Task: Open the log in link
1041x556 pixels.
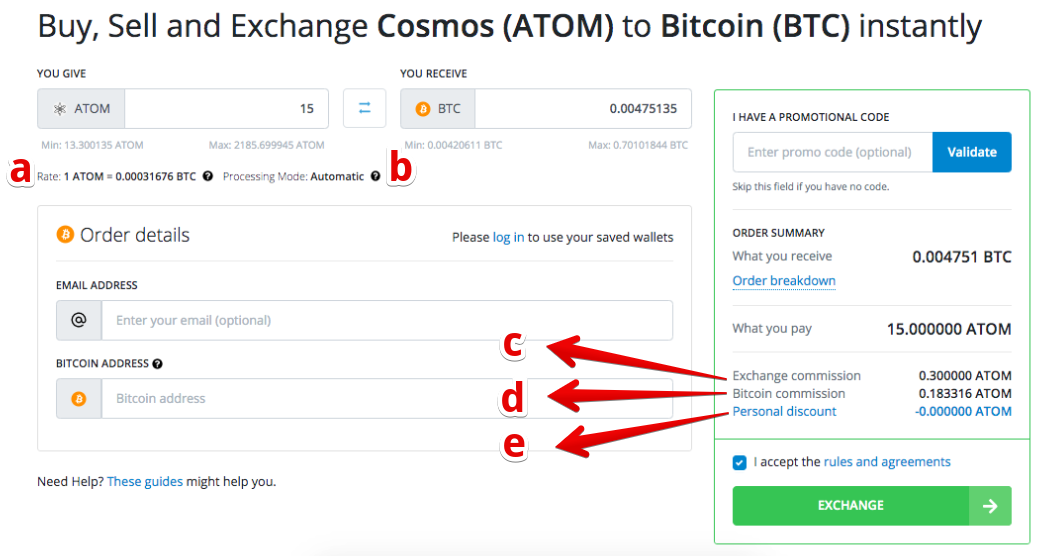Action: 508,237
